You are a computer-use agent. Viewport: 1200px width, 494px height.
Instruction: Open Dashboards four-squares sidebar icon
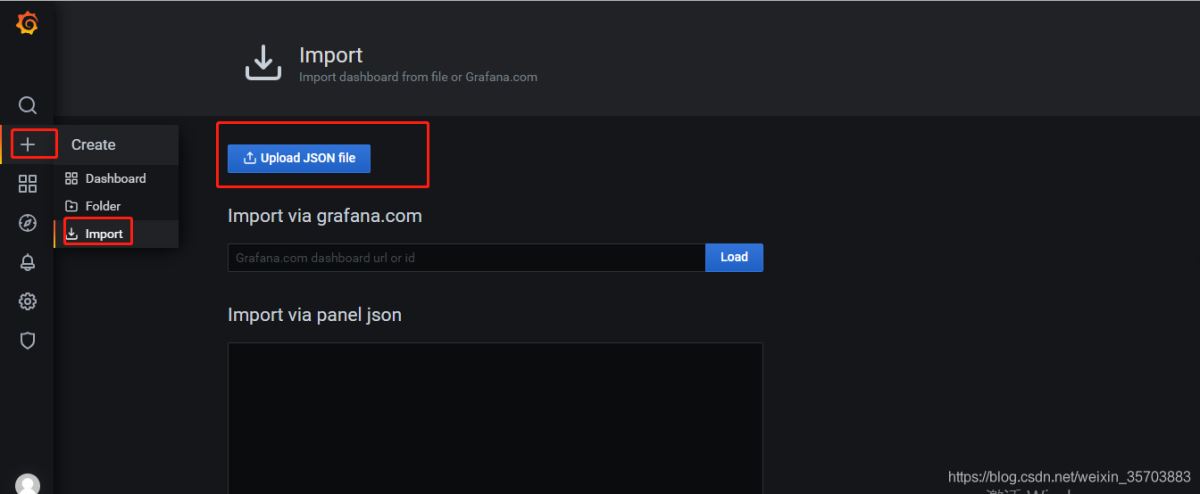28,184
